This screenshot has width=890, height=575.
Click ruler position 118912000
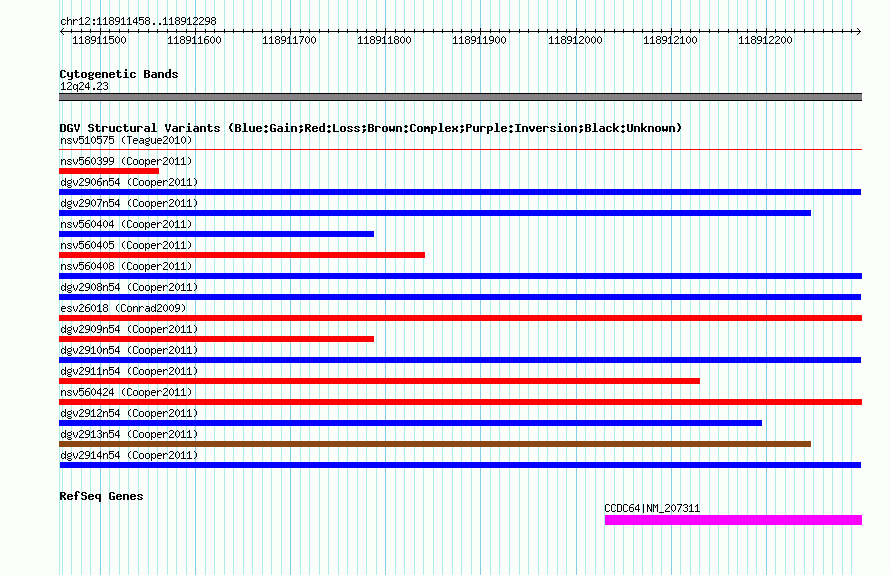575,40
